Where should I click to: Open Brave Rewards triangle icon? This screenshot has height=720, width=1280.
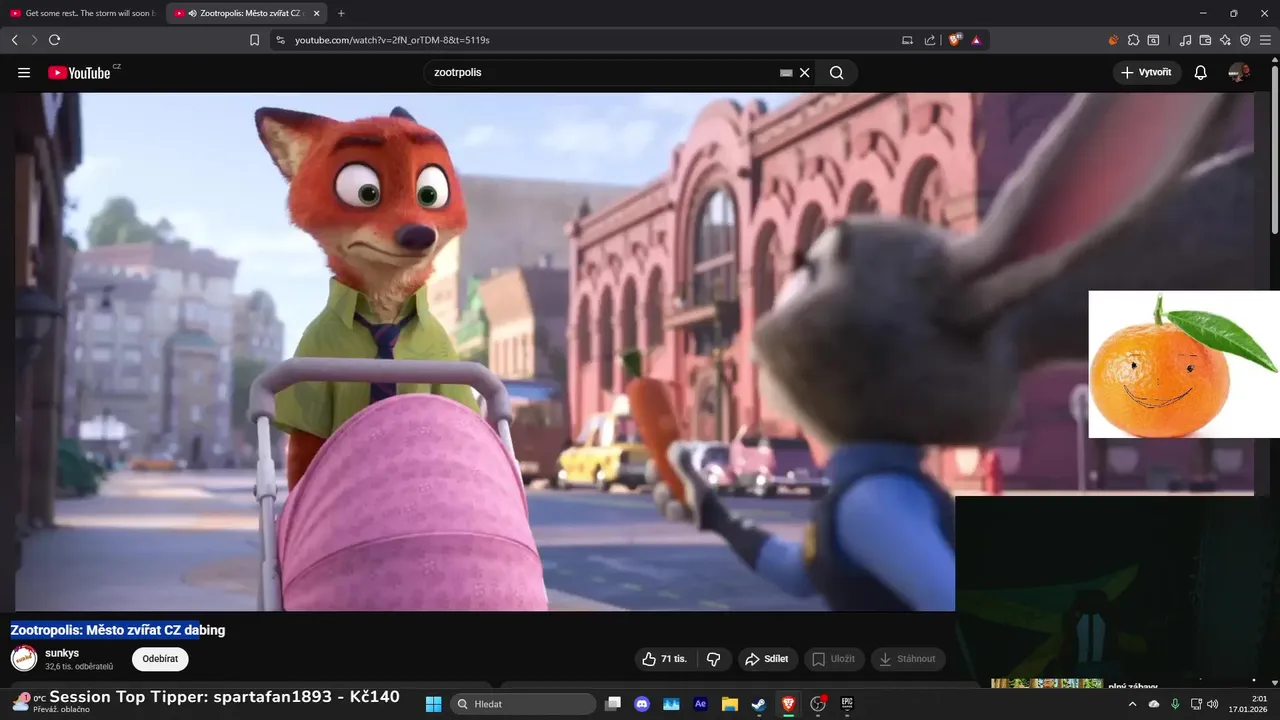[976, 40]
